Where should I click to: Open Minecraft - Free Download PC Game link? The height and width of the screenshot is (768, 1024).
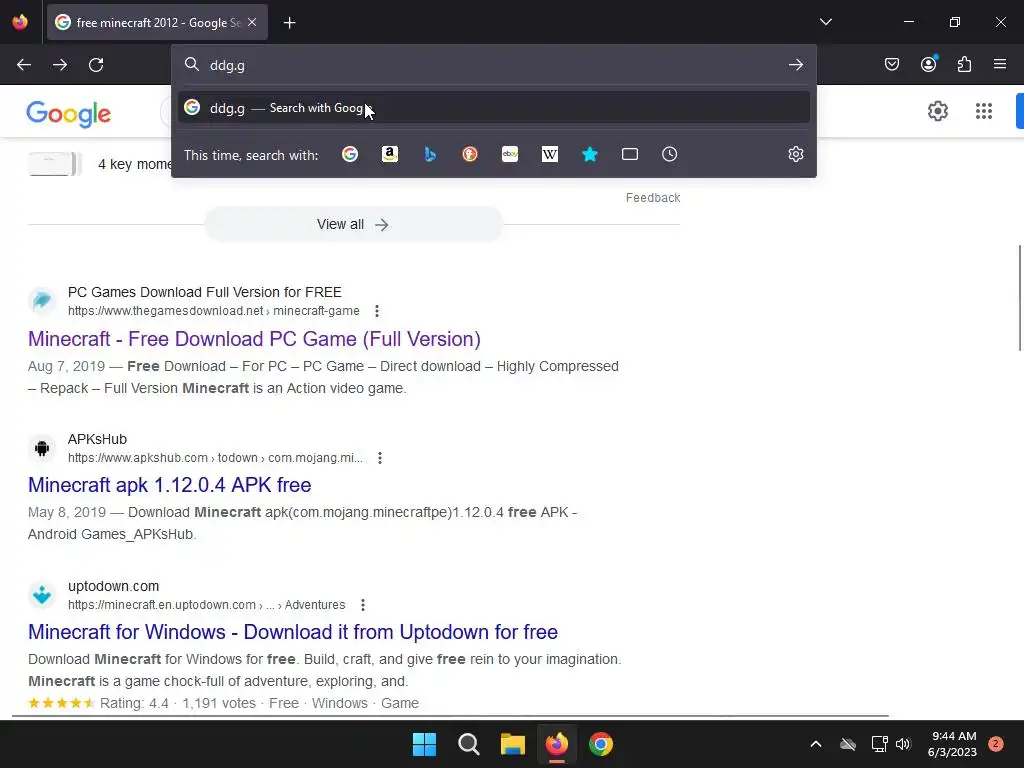[254, 339]
